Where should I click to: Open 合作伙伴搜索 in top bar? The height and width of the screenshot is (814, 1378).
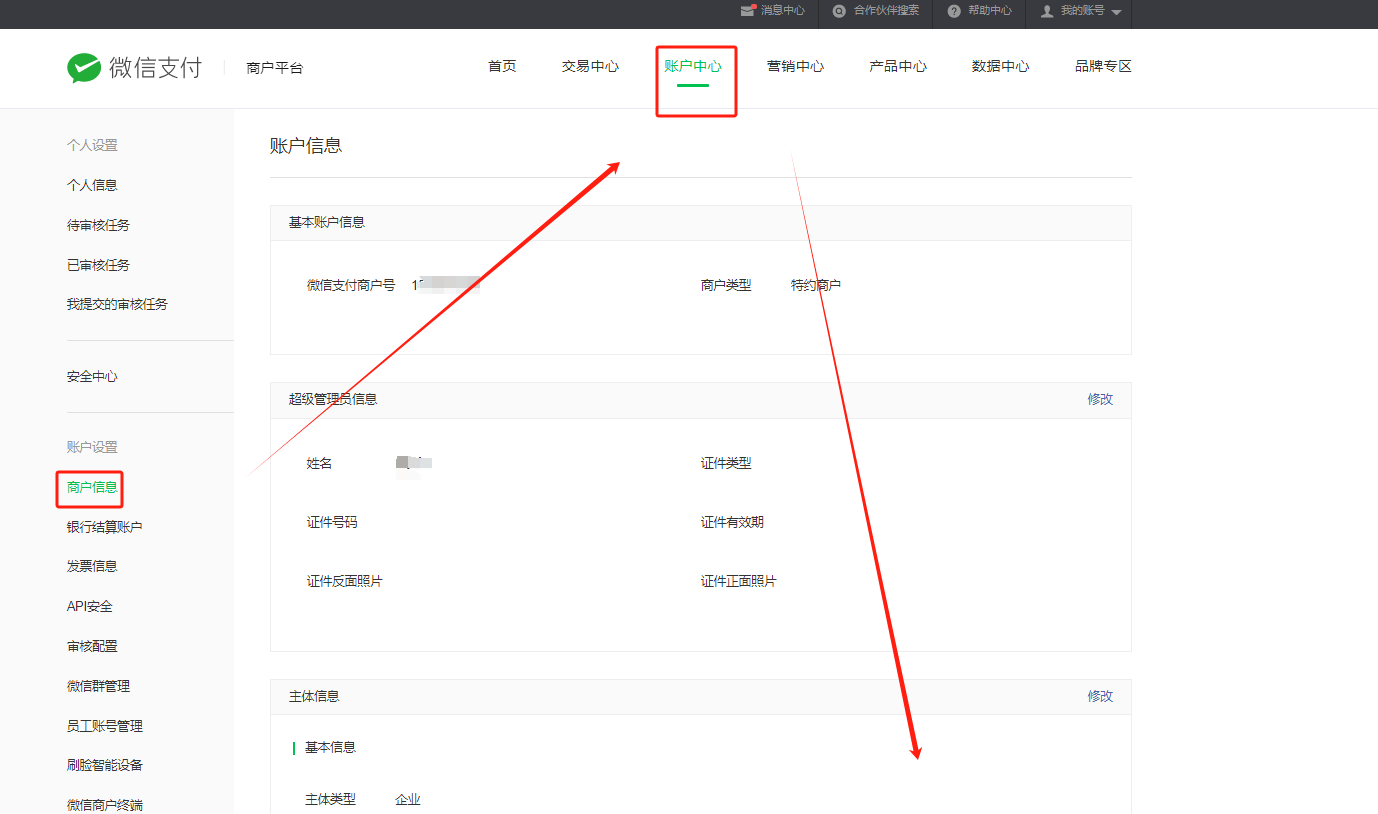[x=886, y=11]
